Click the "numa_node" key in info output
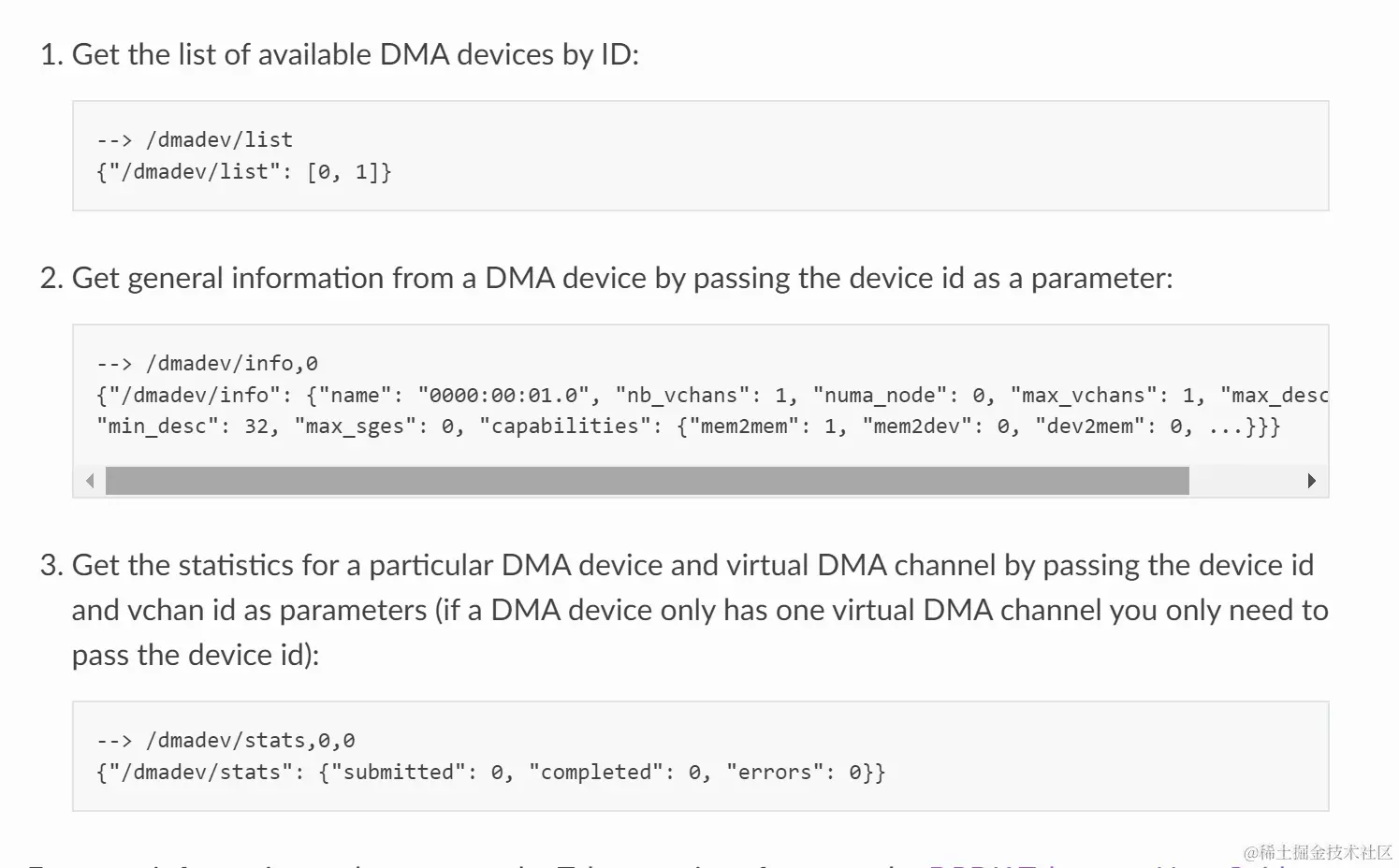The image size is (1399, 868). click(882, 396)
